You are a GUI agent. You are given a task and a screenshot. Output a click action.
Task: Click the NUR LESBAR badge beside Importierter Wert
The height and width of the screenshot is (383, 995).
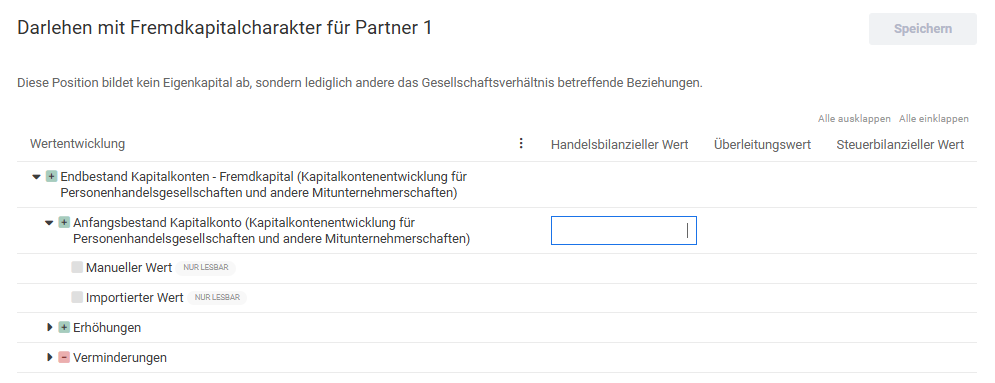(x=217, y=297)
